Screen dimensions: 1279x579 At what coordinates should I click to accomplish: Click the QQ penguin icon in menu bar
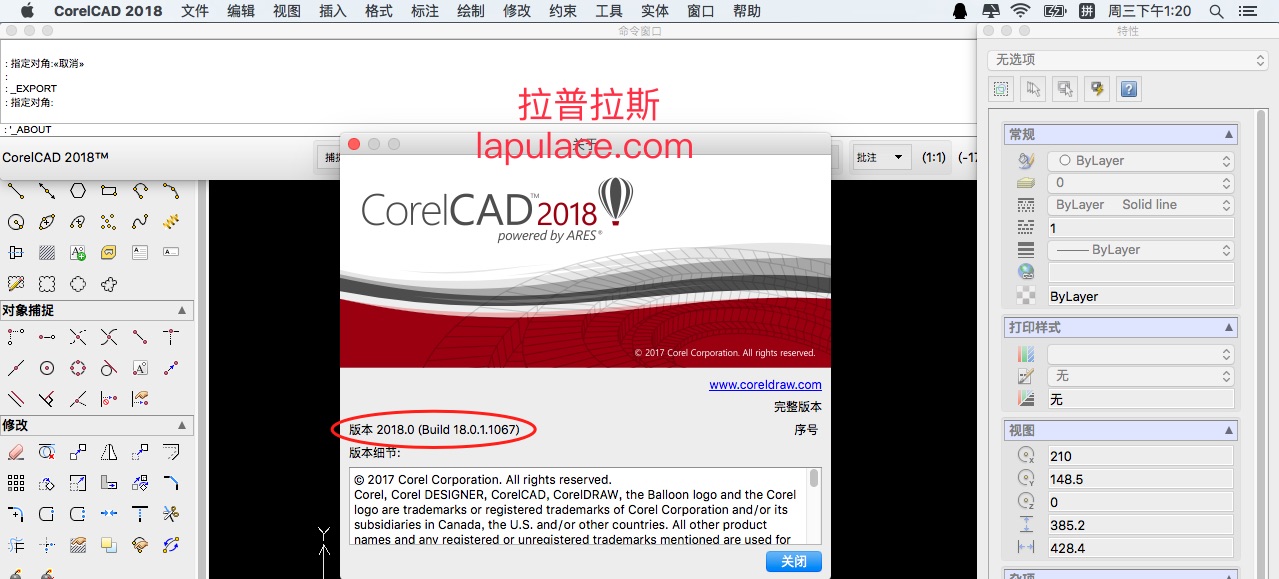tap(960, 11)
